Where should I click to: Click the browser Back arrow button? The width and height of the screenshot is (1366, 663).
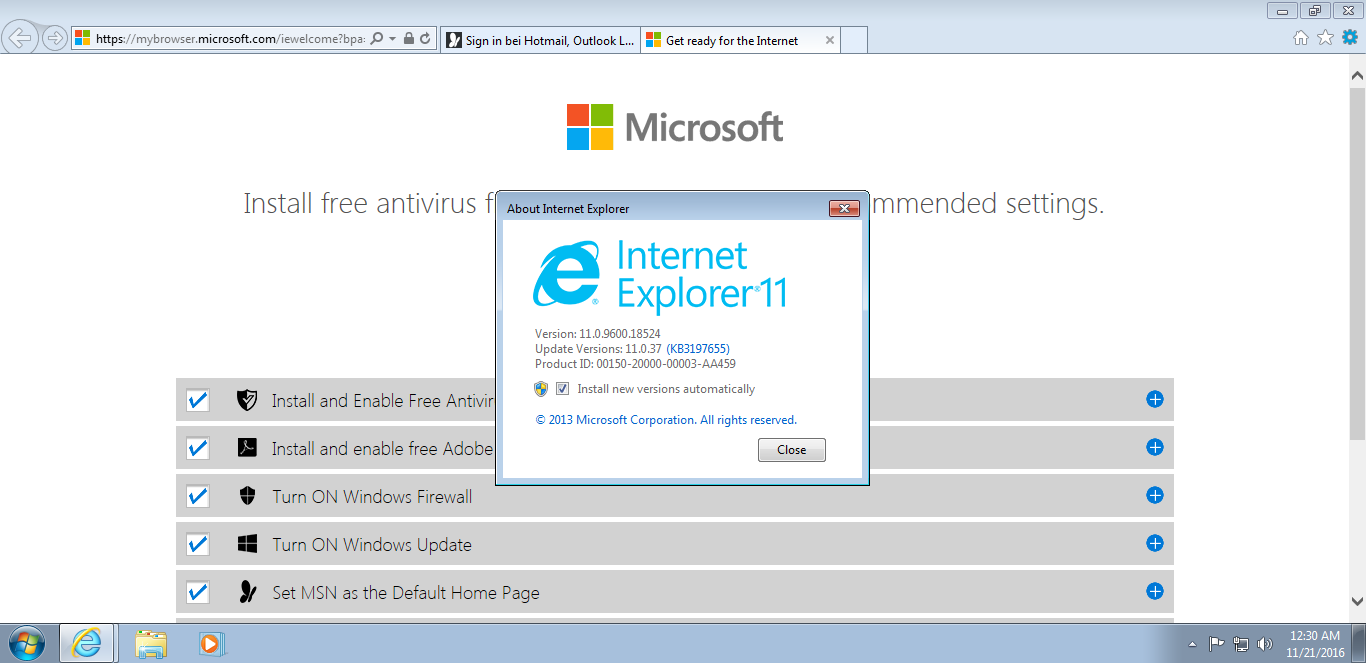click(x=20, y=39)
